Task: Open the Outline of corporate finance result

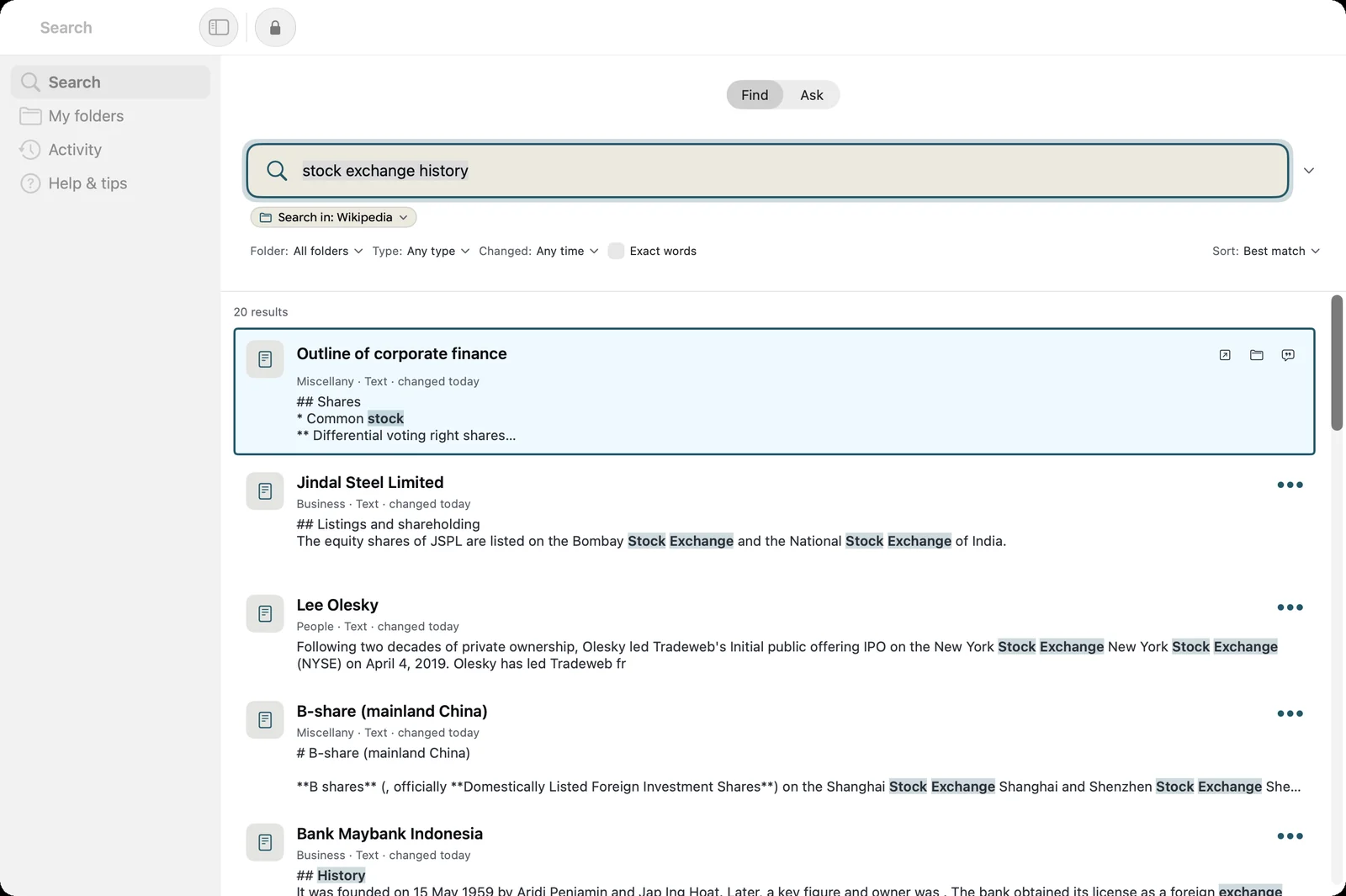Action: [x=774, y=391]
